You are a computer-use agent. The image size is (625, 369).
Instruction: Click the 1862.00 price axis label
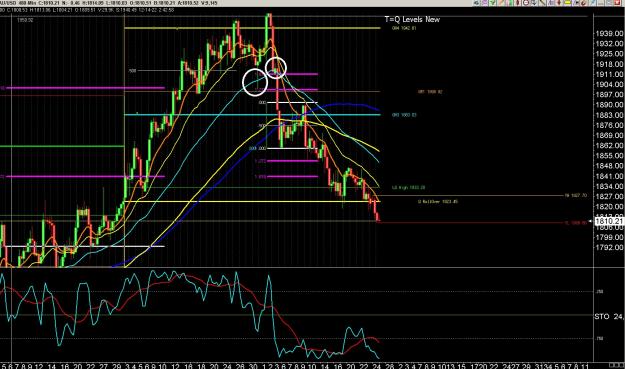(x=609, y=145)
